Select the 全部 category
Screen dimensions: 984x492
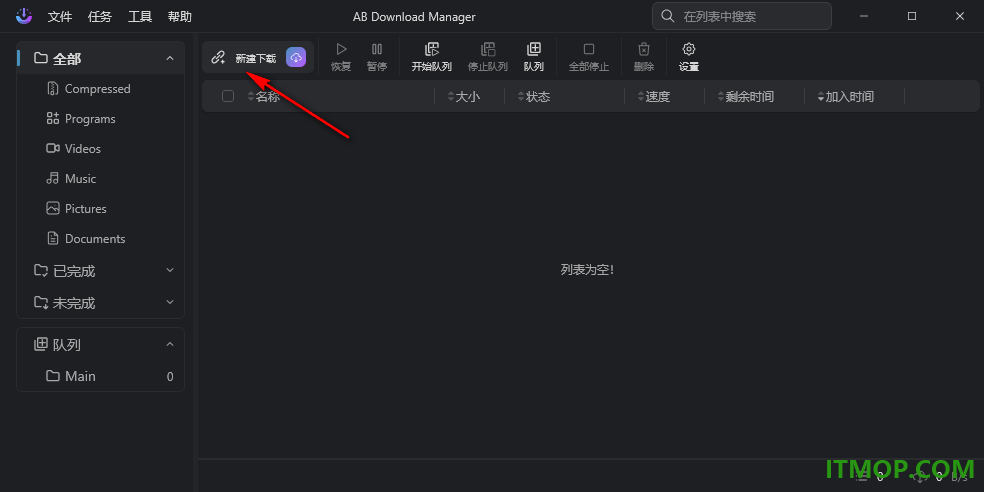(100, 58)
